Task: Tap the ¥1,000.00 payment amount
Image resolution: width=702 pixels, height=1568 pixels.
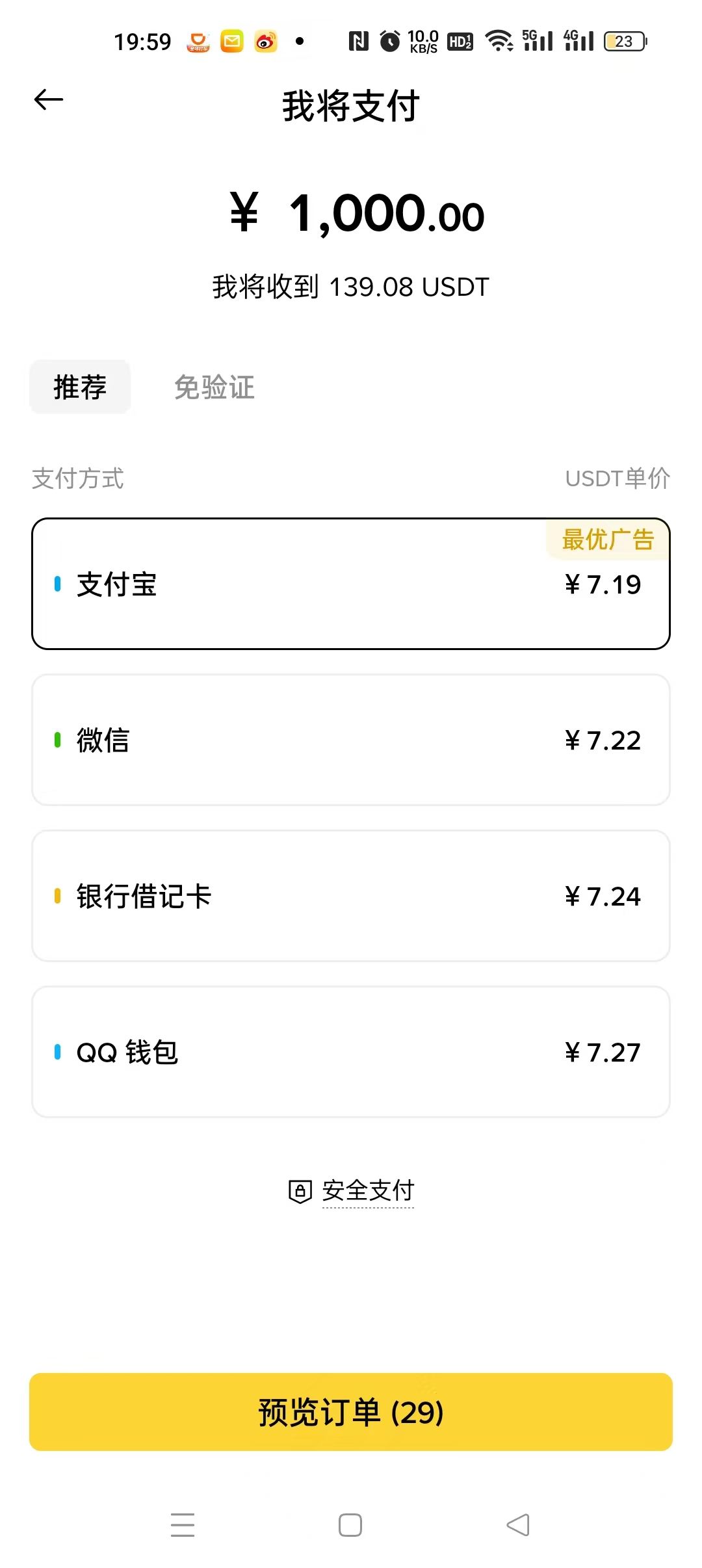Action: [x=357, y=213]
